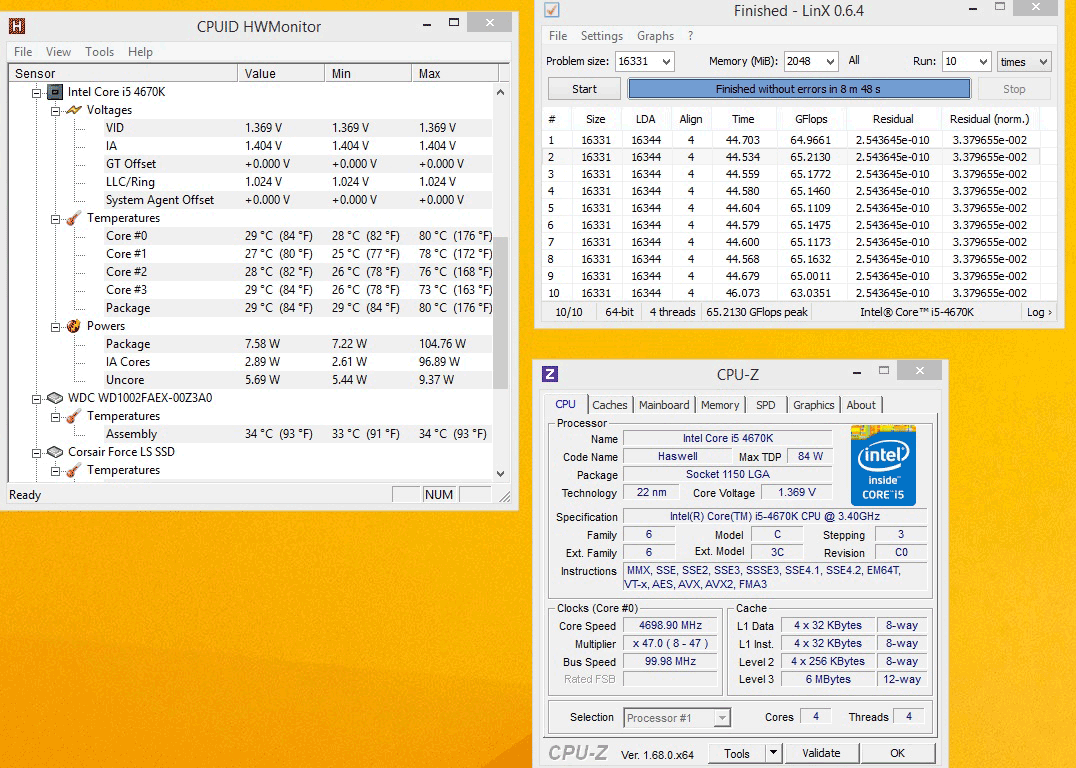Collapse the Intel Core i5 4670K tree node
Screen dimensions: 1076x768
(x=37, y=92)
